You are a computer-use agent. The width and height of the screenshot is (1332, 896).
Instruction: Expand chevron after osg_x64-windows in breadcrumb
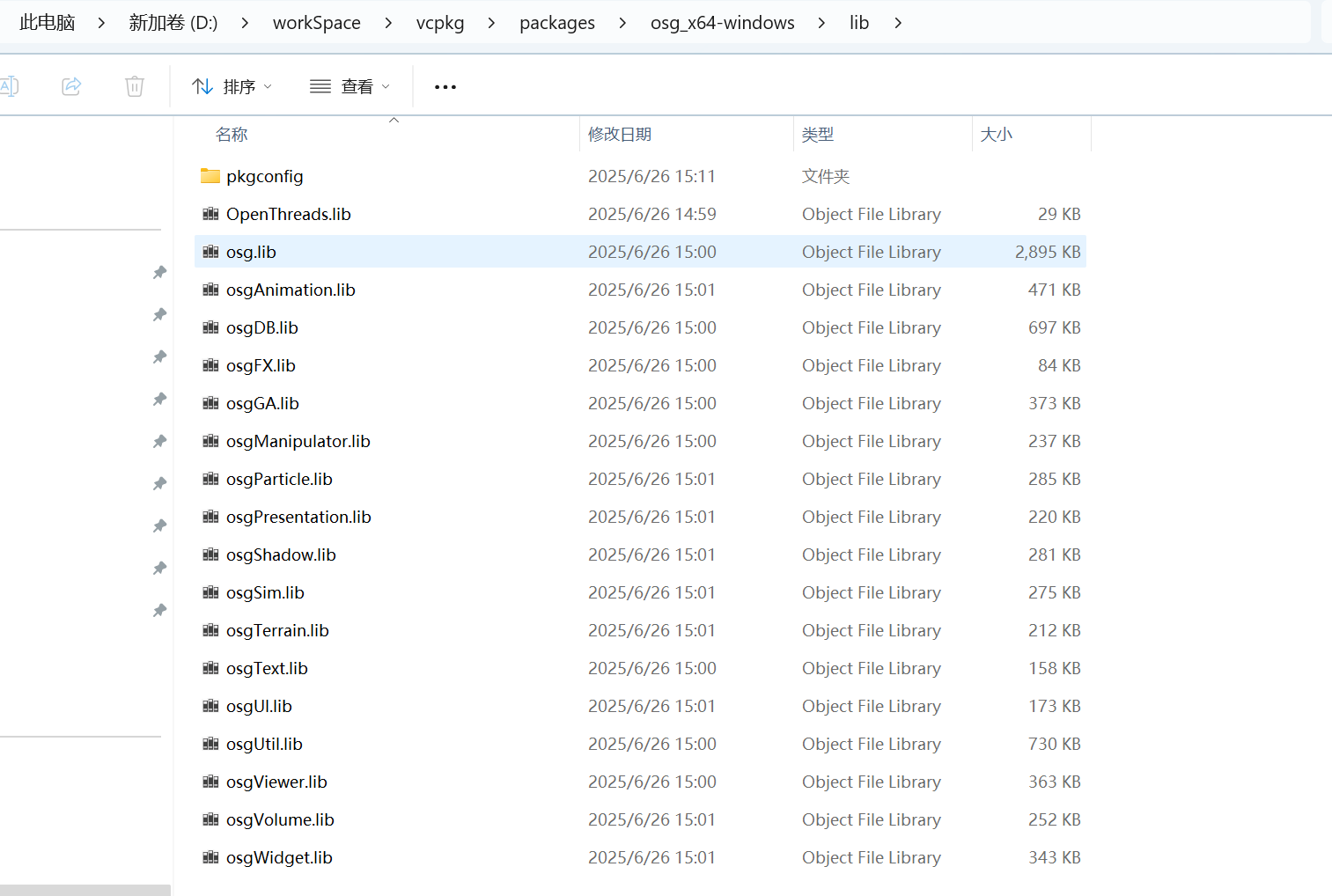(x=821, y=23)
